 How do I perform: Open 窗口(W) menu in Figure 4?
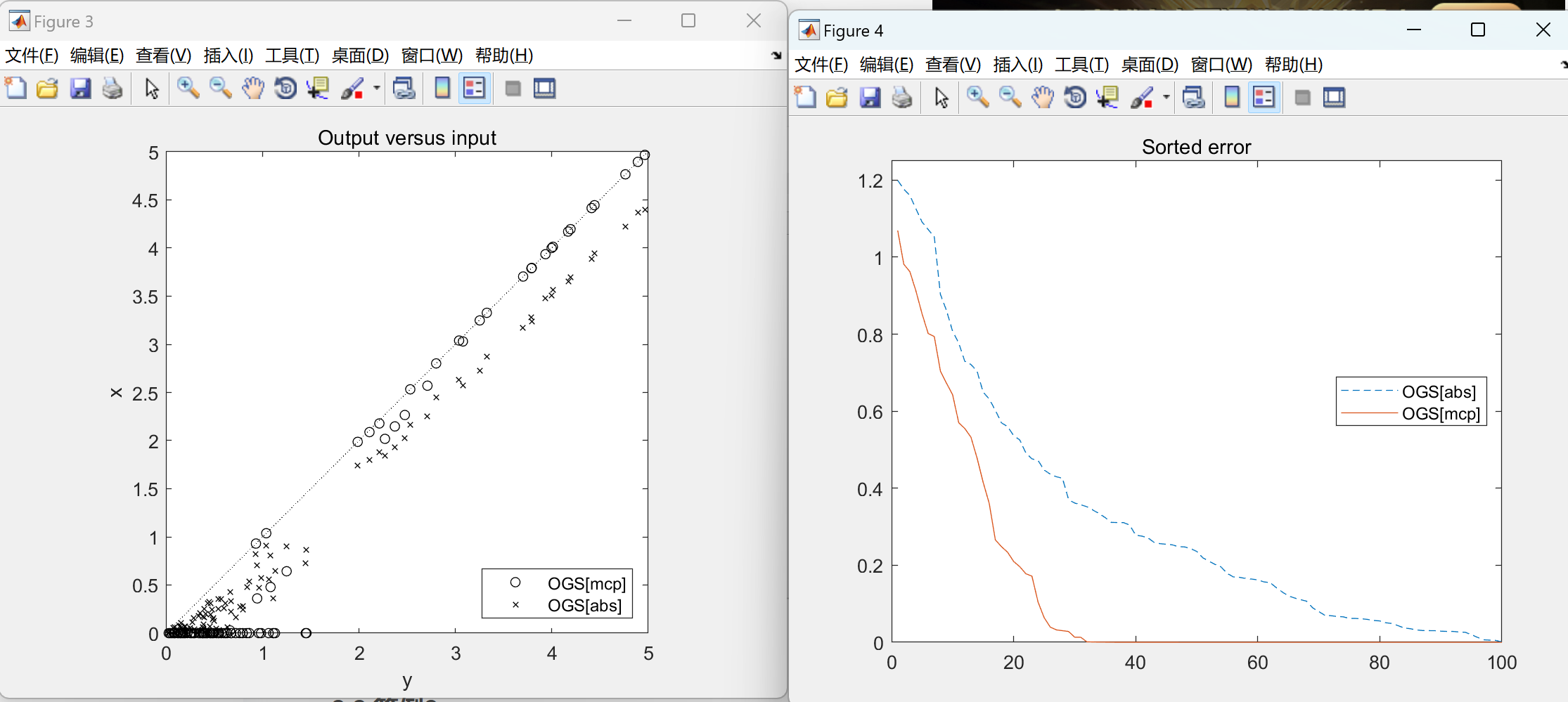click(1221, 65)
